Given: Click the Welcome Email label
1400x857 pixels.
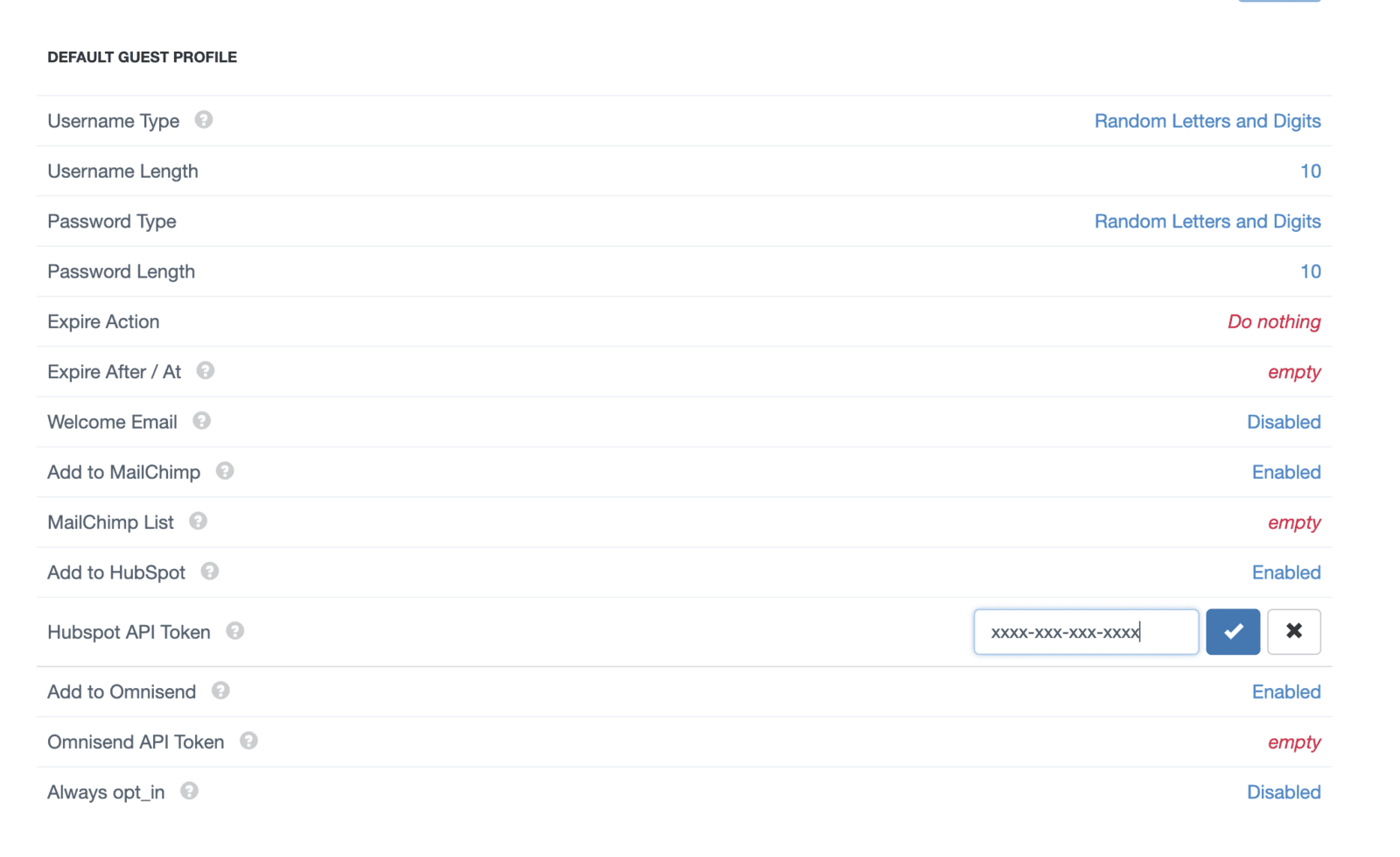Looking at the screenshot, I should (x=112, y=422).
